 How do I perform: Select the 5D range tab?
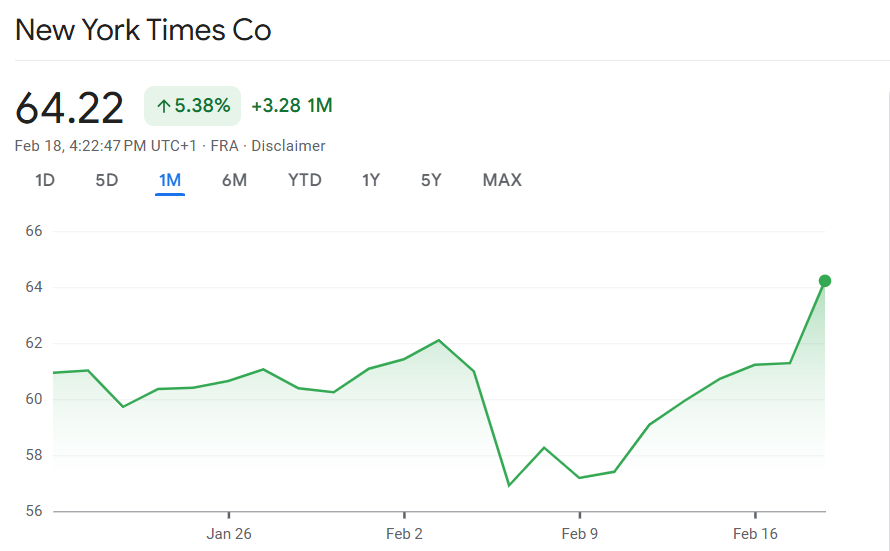(107, 180)
